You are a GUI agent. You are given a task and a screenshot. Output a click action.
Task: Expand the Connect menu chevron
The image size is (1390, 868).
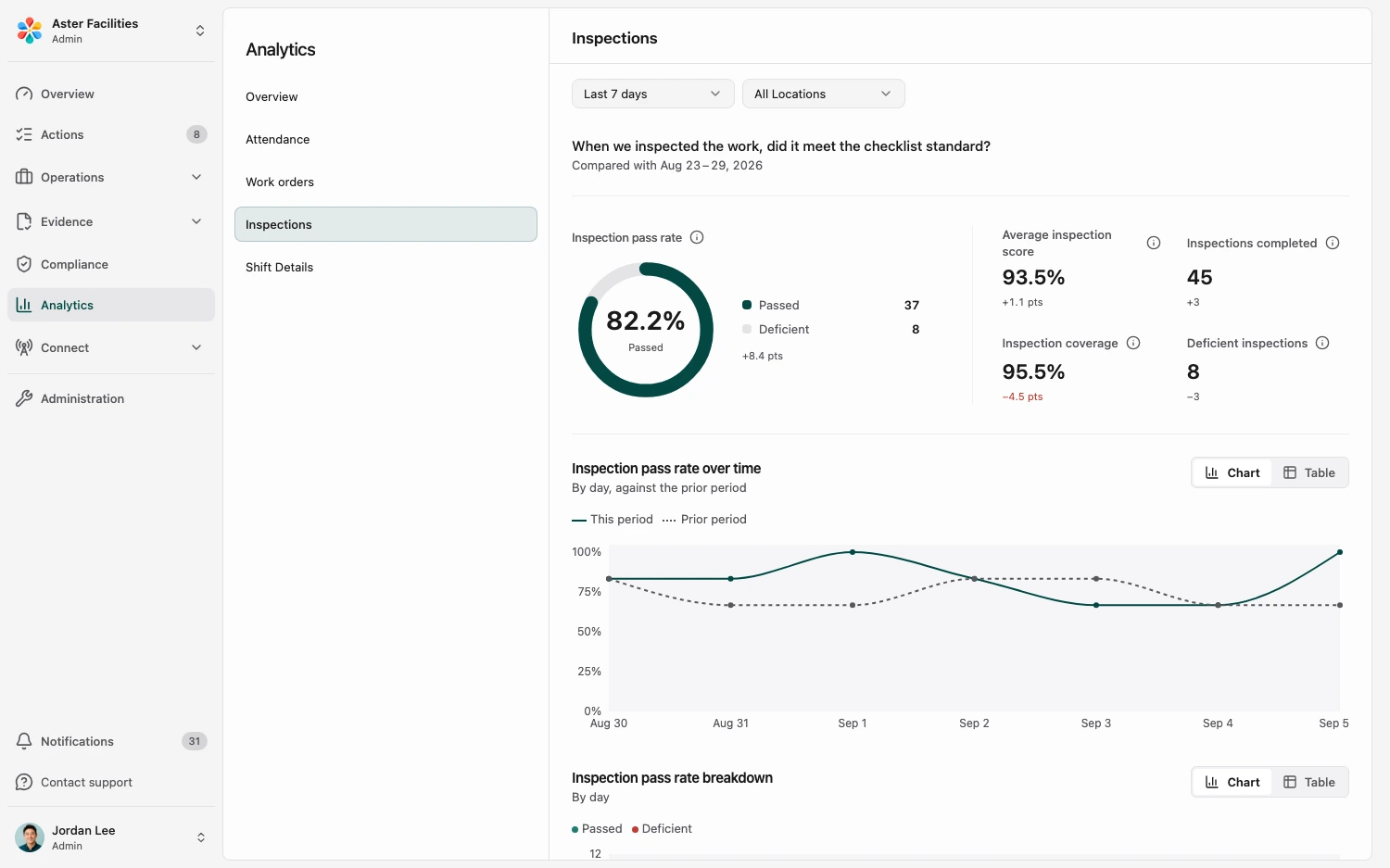click(196, 347)
